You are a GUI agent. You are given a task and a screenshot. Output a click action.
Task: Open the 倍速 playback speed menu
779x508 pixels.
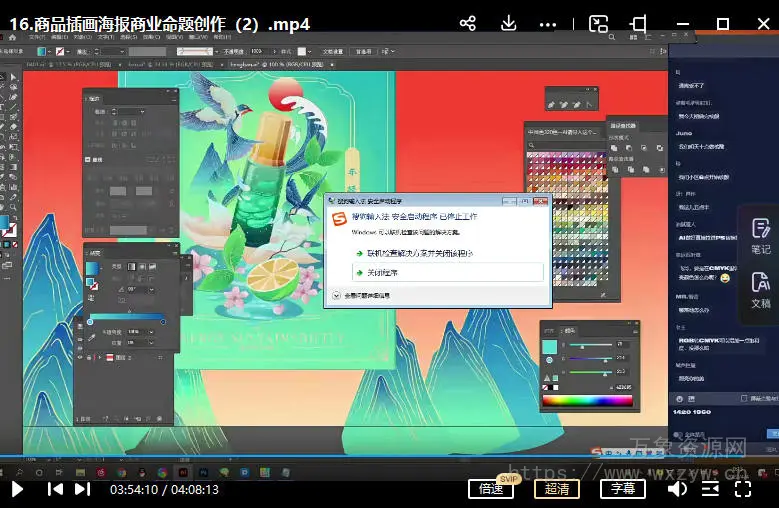pyautogui.click(x=491, y=489)
